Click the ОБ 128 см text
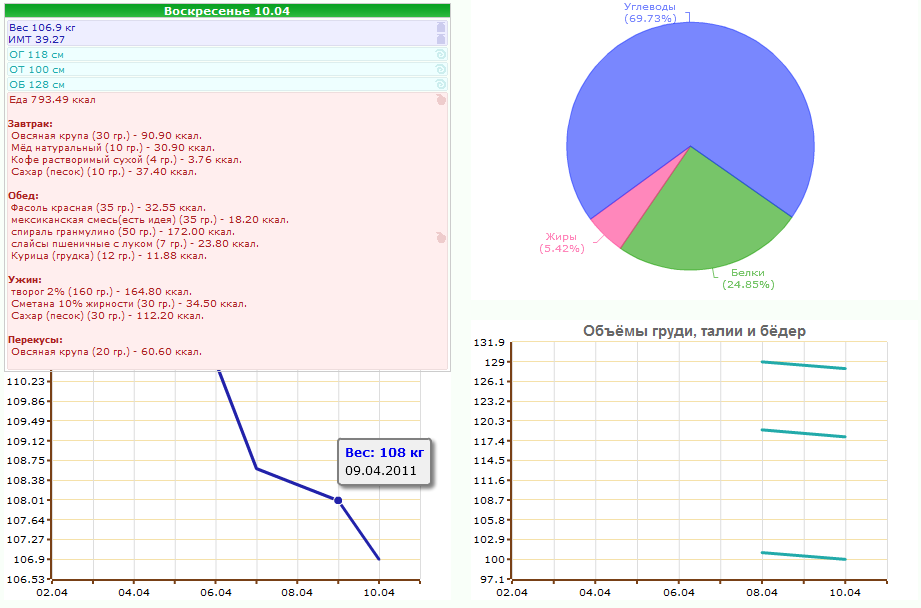This screenshot has width=921, height=608. coord(36,84)
